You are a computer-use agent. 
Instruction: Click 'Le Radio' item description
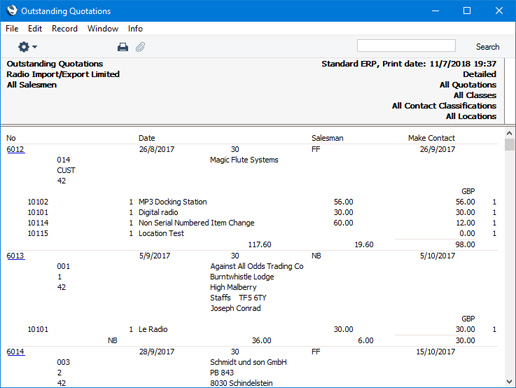153,329
